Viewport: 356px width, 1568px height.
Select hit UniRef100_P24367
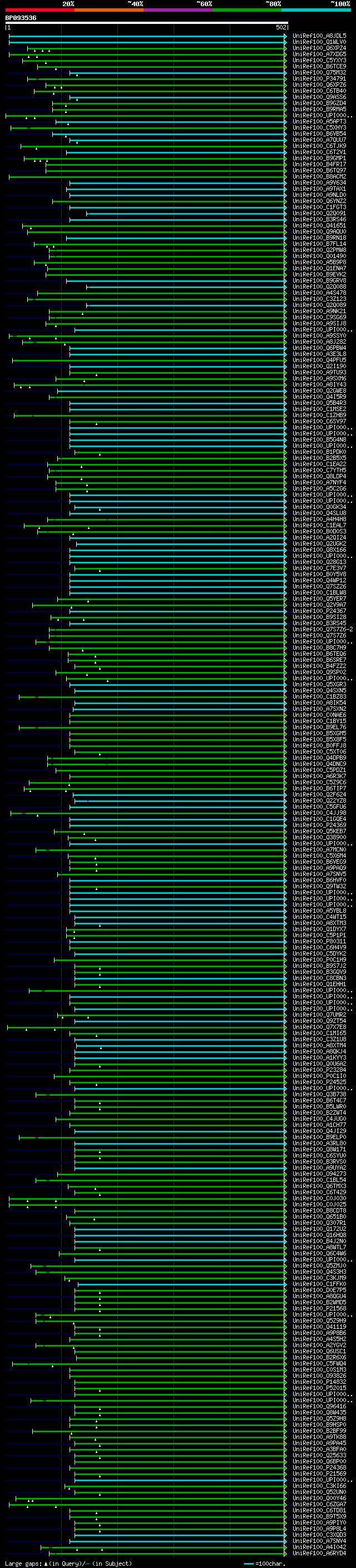click(x=319, y=611)
